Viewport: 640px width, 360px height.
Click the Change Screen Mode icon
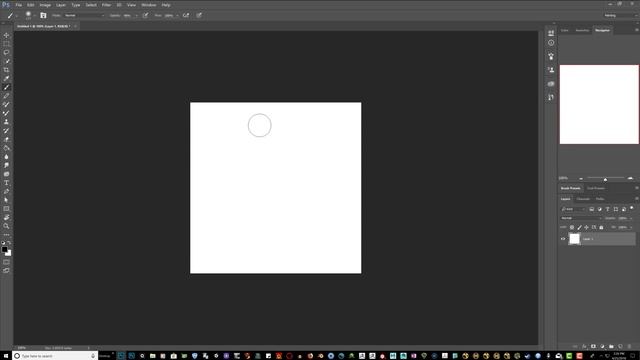click(x=6, y=270)
